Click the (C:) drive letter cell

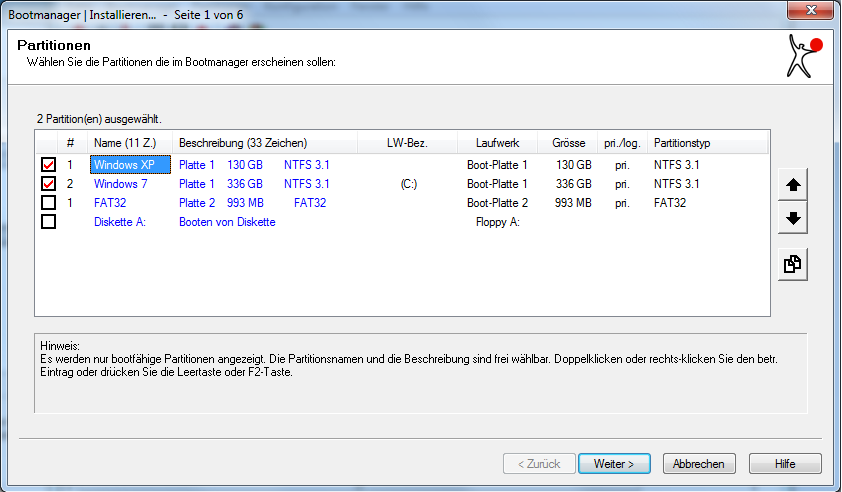(408, 184)
